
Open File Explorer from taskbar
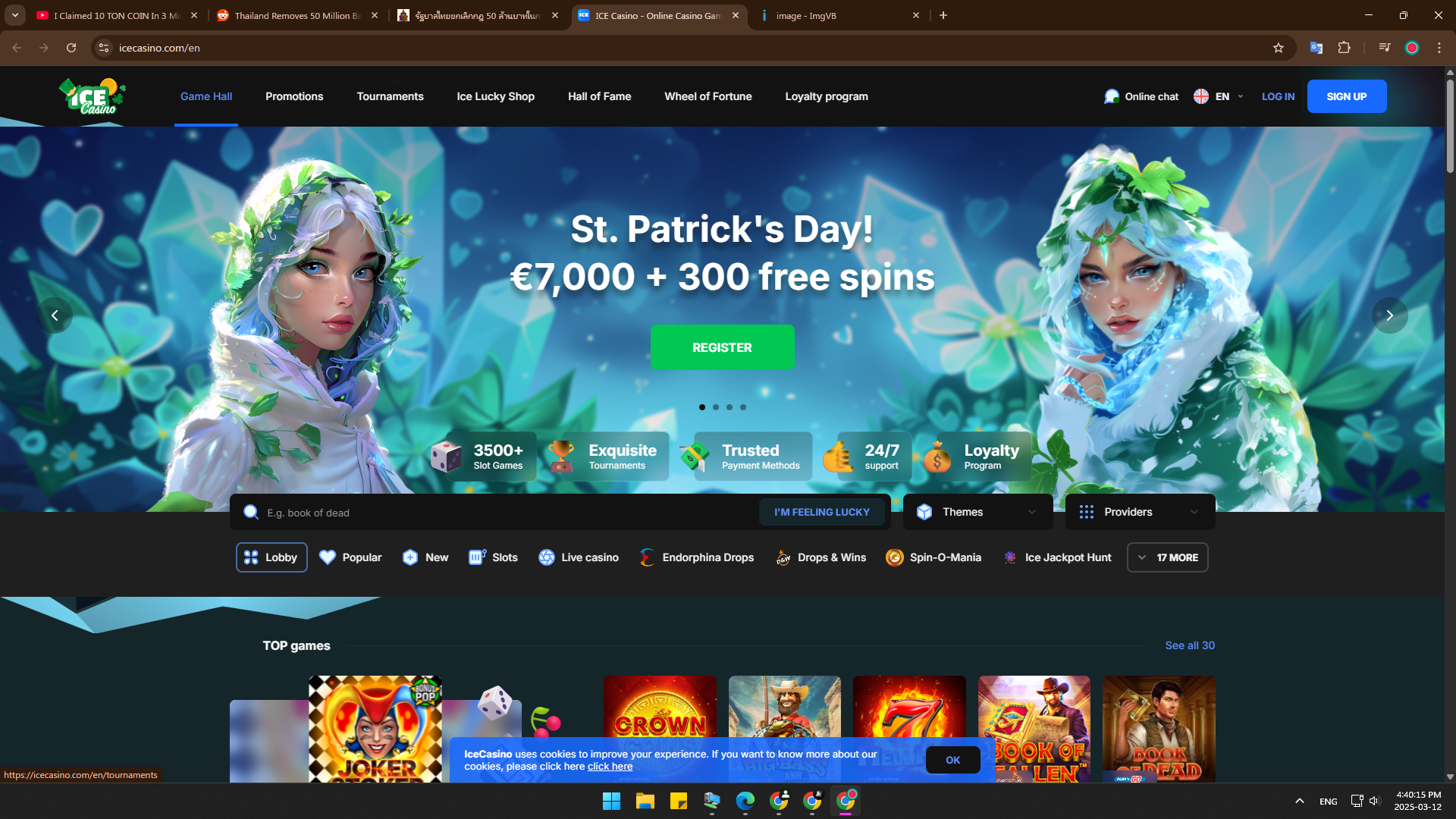[645, 801]
